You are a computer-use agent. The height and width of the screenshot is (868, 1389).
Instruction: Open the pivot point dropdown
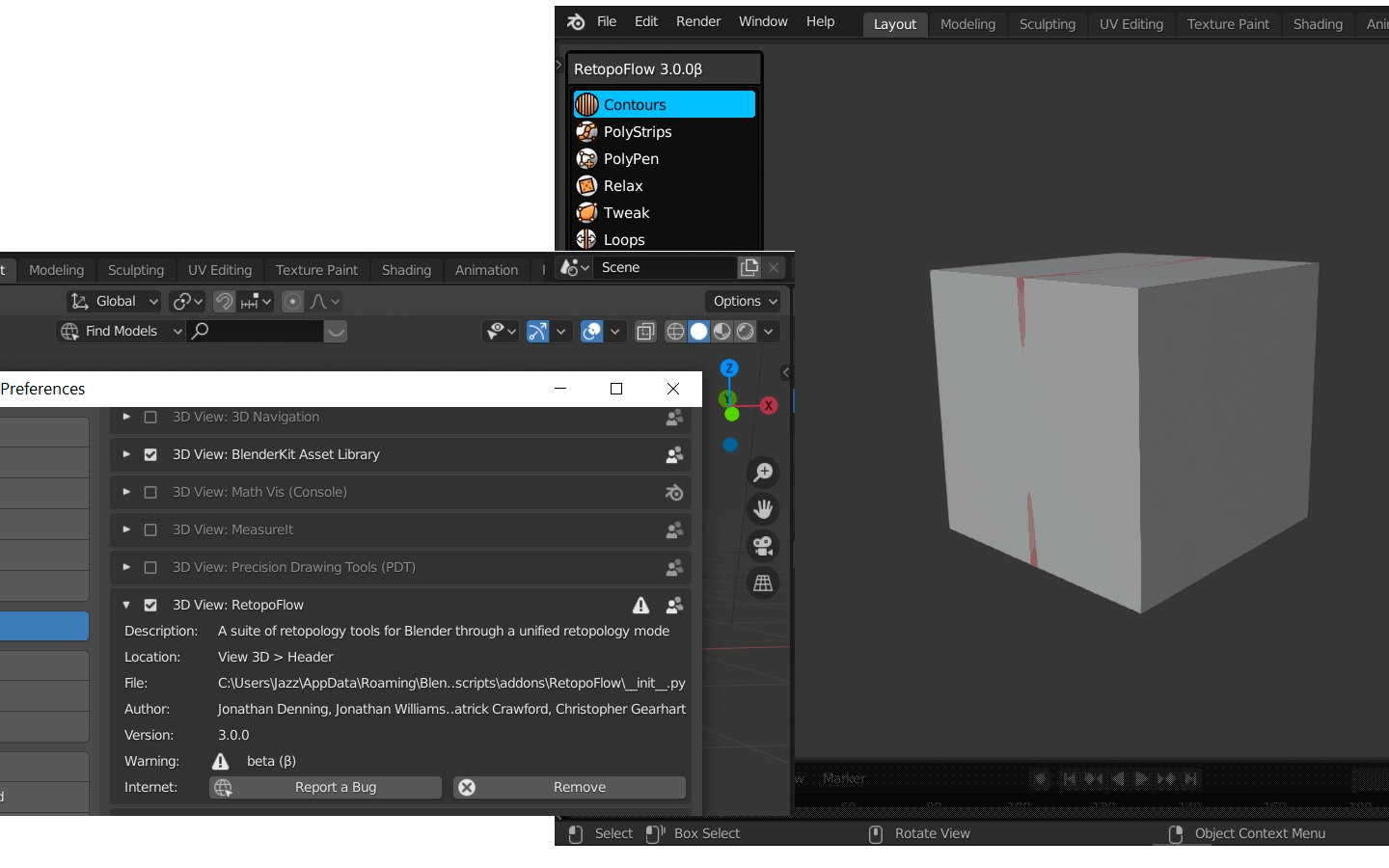(x=187, y=301)
